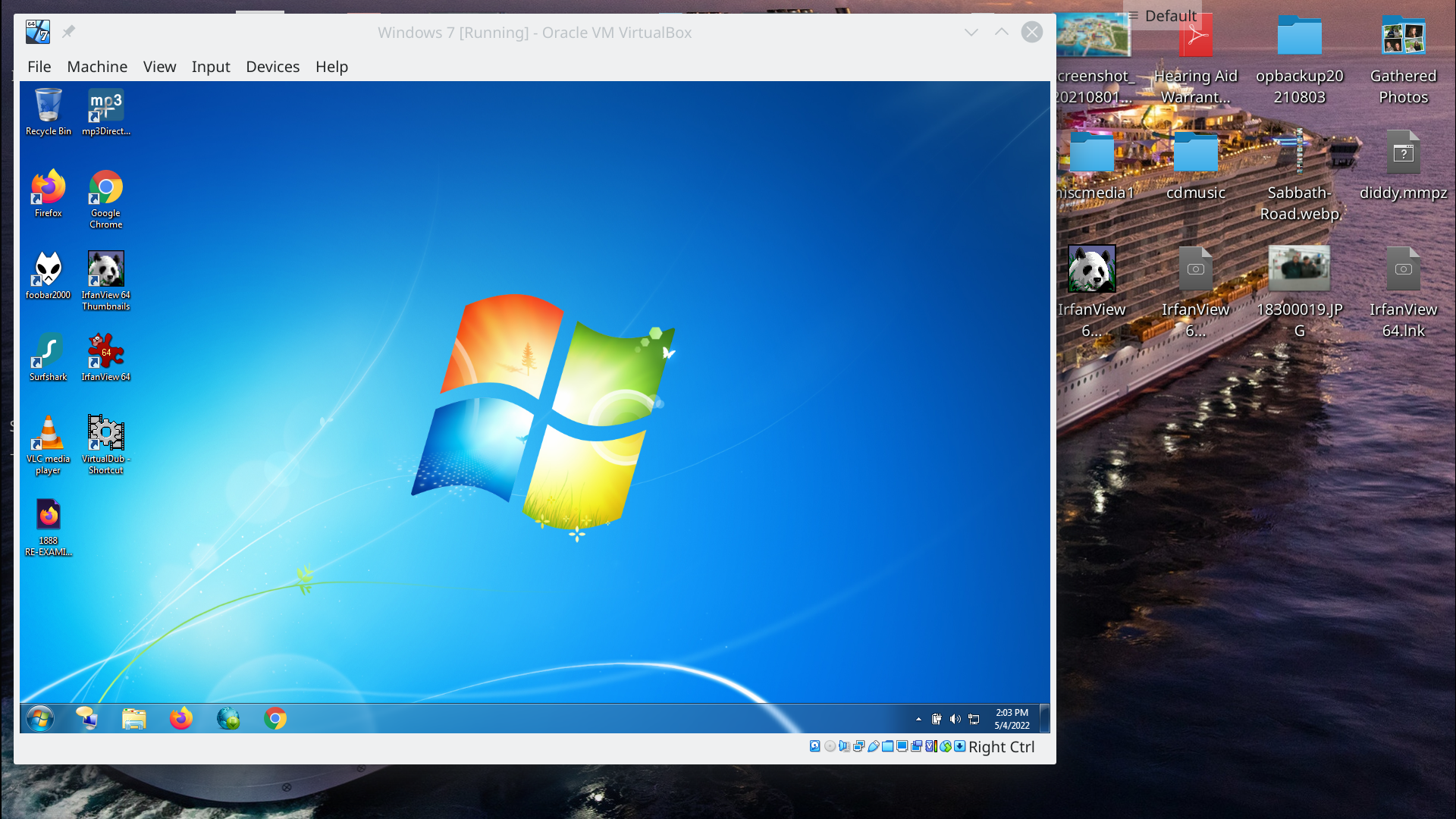Click the audio indicator in the VirtualBox status bar
Viewport: 1456px width, 819px height.
tap(844, 746)
